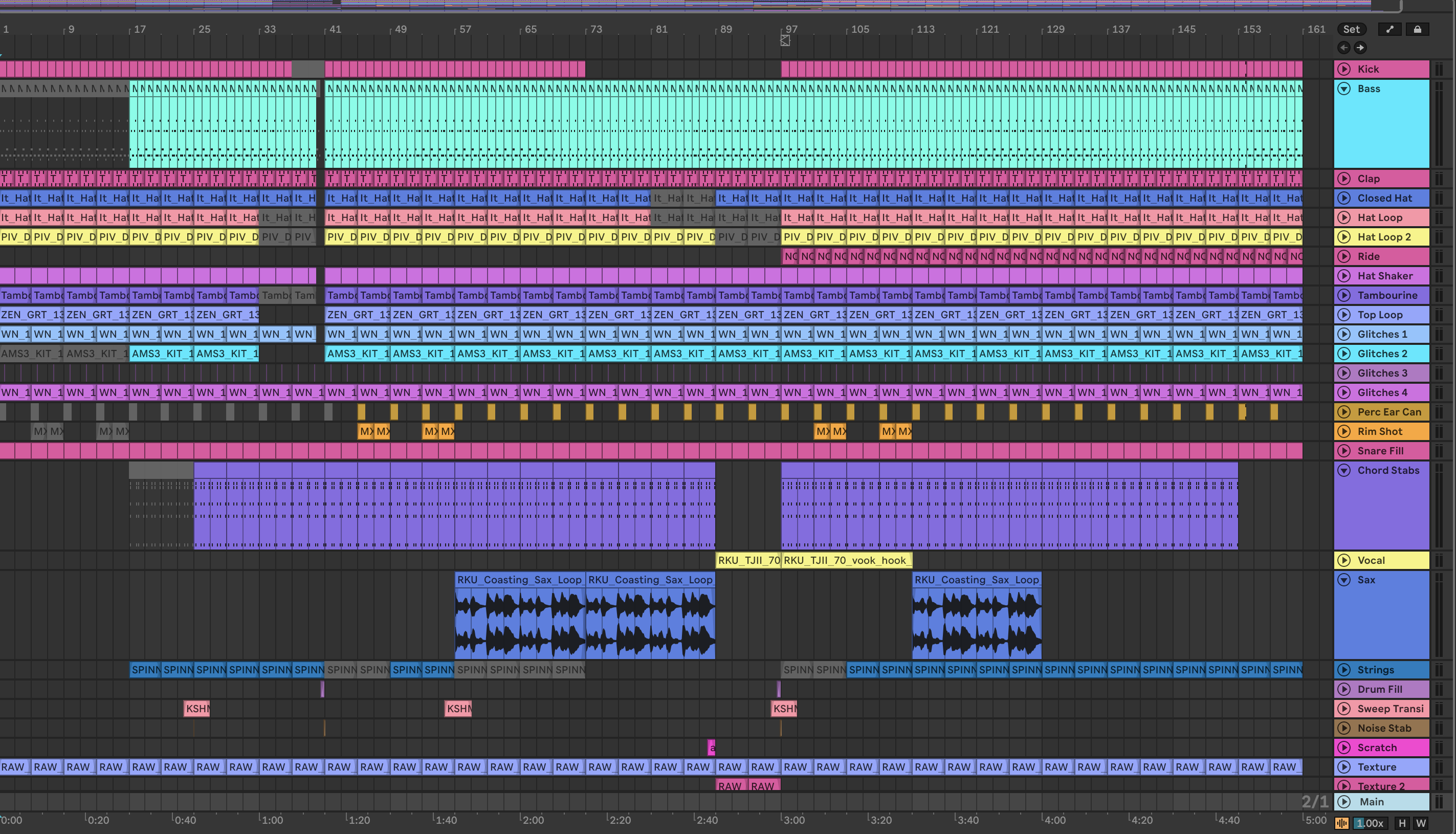Click the Vocal track fold icon

pos(1344,560)
